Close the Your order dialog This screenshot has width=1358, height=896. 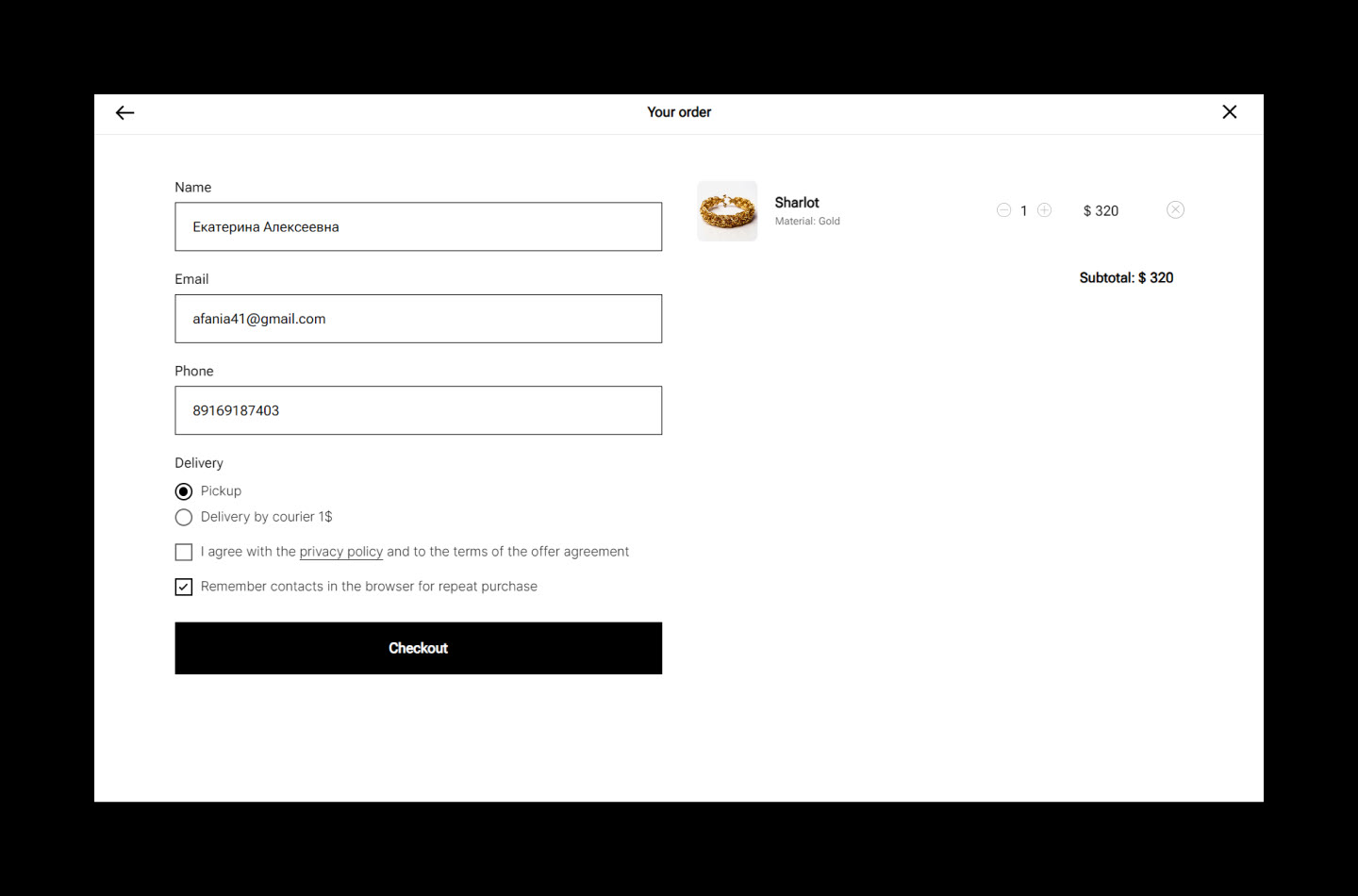1230,112
